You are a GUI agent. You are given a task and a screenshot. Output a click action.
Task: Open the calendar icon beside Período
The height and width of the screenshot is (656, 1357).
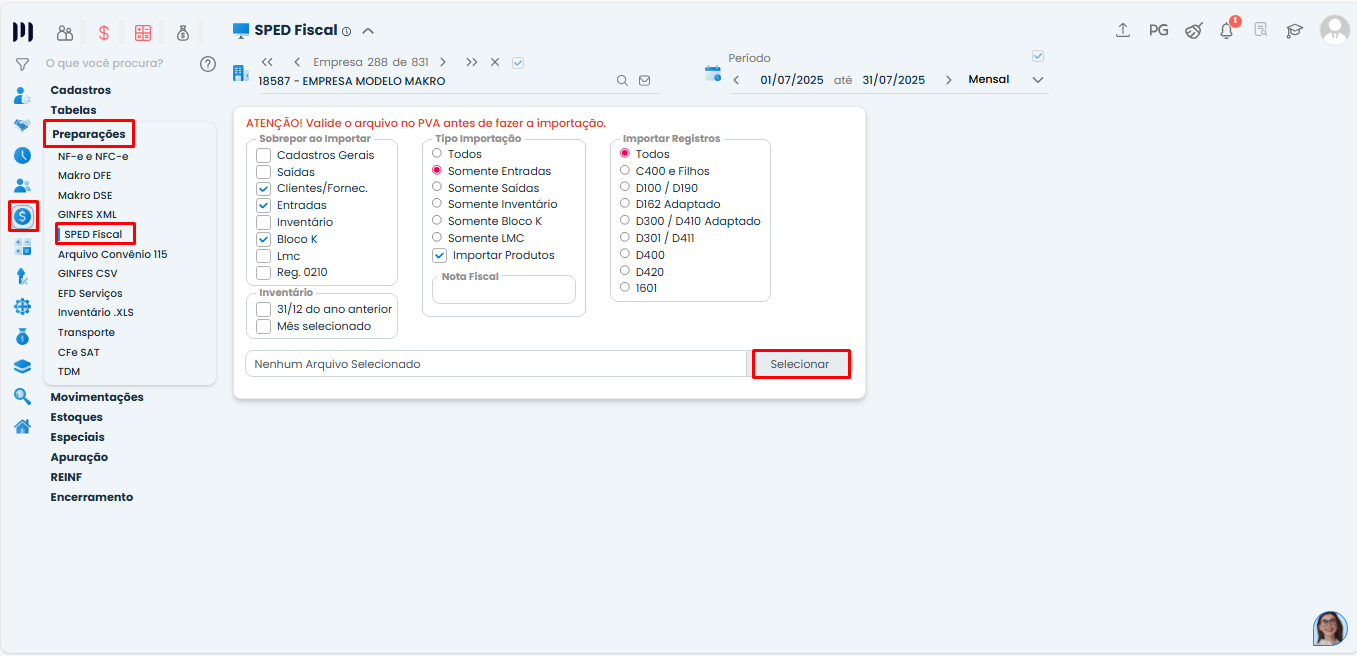[713, 73]
